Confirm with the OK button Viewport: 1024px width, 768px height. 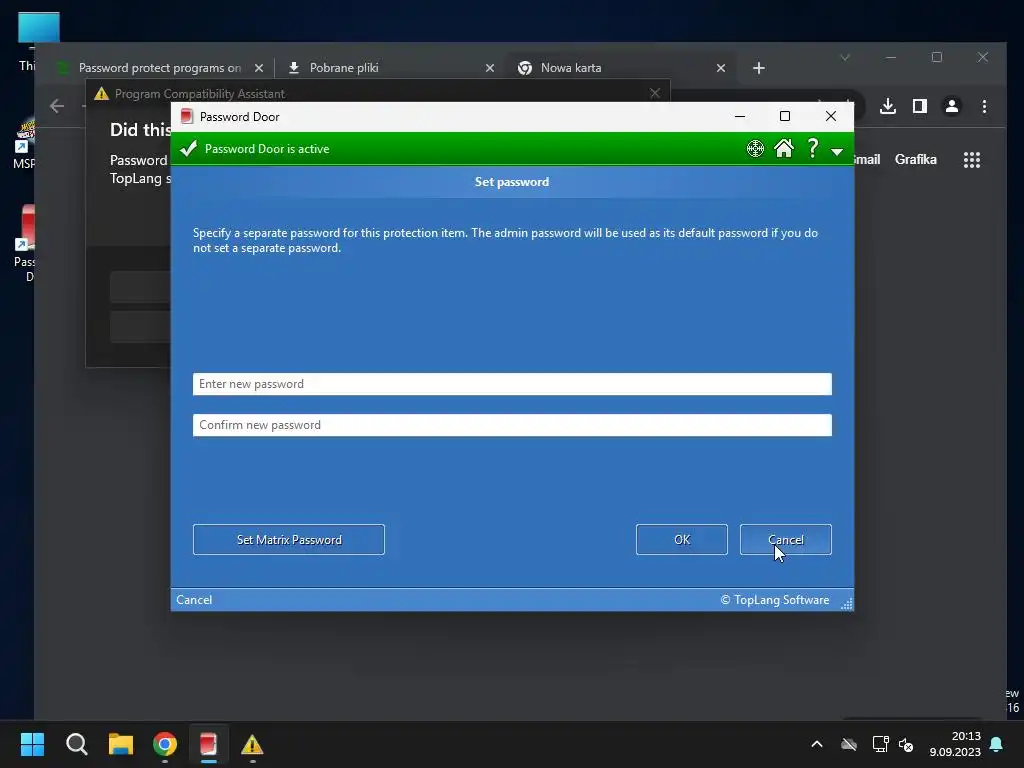682,539
